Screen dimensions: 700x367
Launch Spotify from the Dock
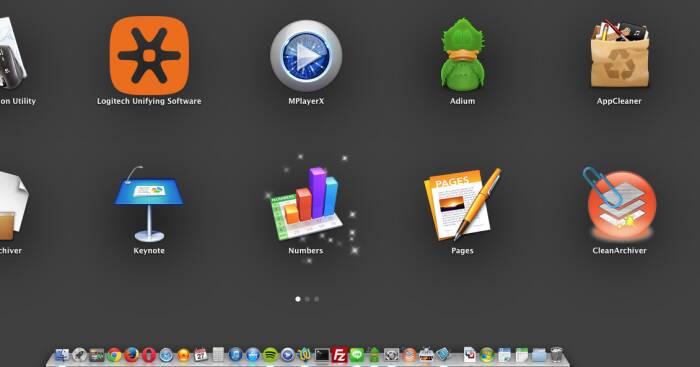[x=270, y=355]
